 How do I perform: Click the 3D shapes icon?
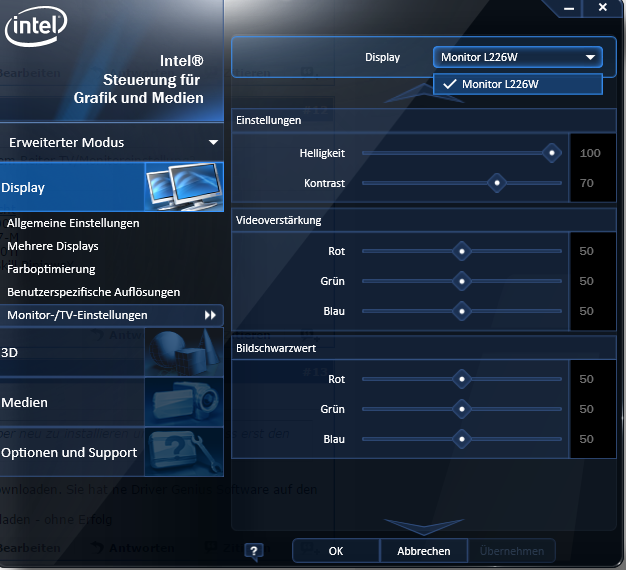[x=184, y=352]
